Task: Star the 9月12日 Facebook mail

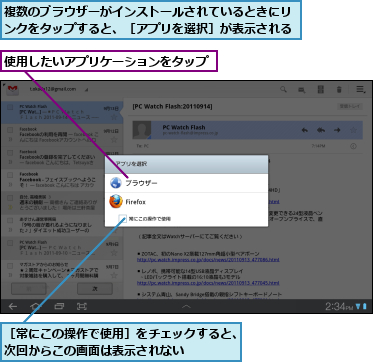Action: pyautogui.click(x=114, y=139)
